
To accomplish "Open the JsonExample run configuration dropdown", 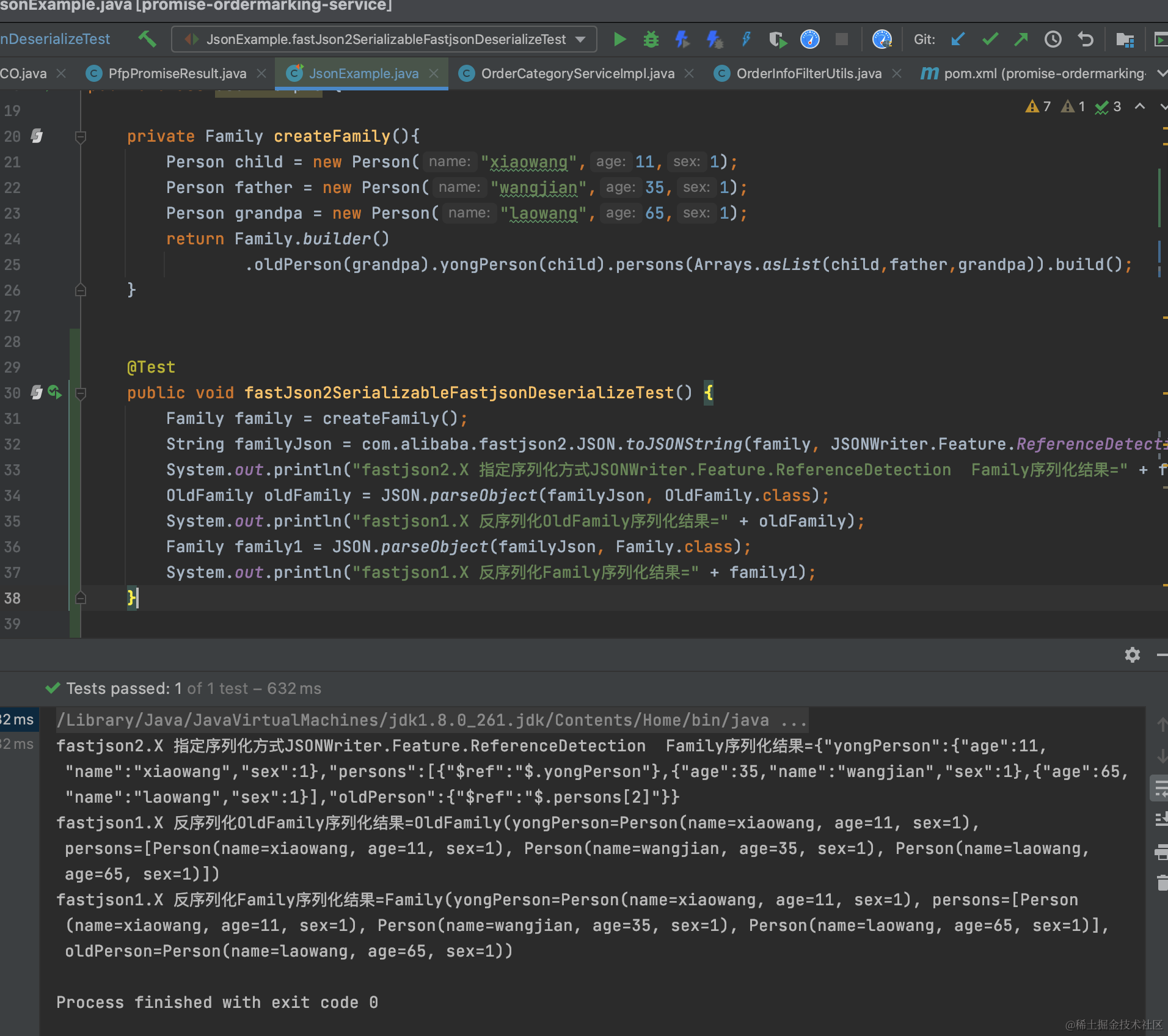I will point(385,40).
